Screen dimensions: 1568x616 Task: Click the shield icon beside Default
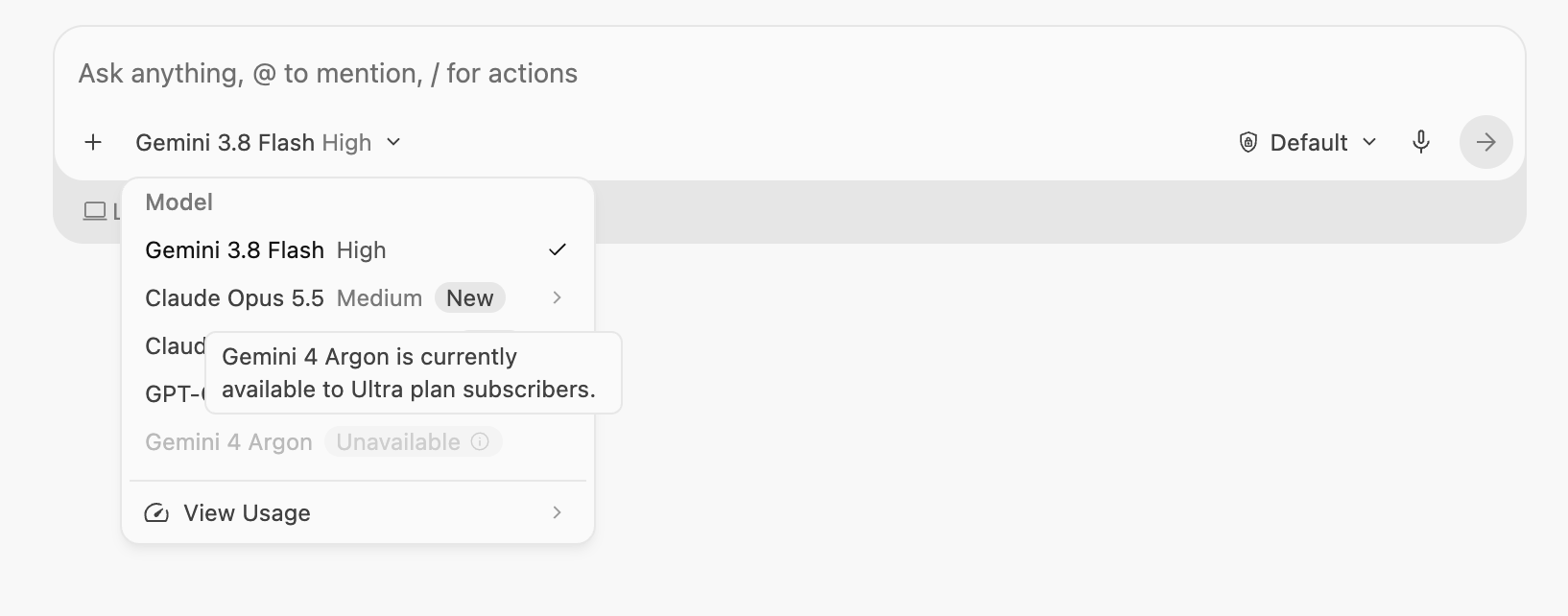tap(1247, 143)
